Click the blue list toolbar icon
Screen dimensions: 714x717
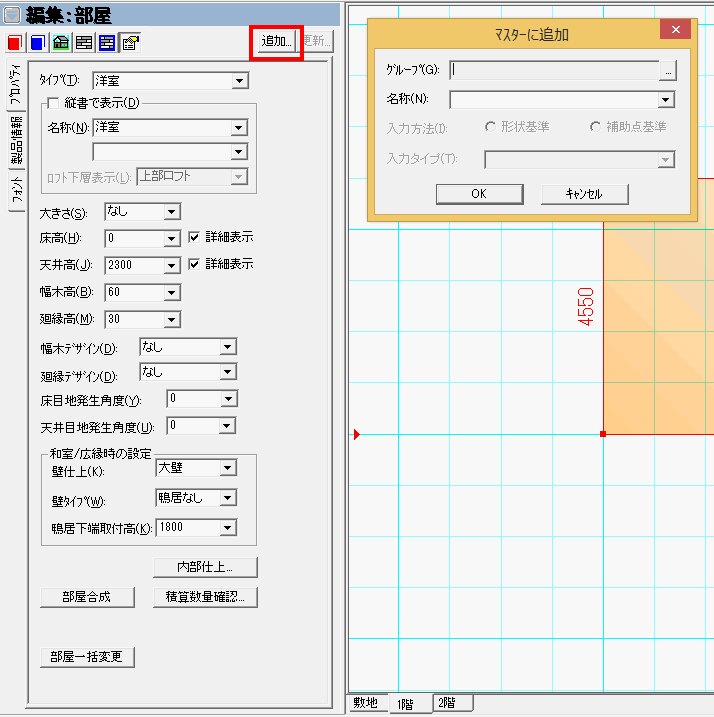pos(107,43)
